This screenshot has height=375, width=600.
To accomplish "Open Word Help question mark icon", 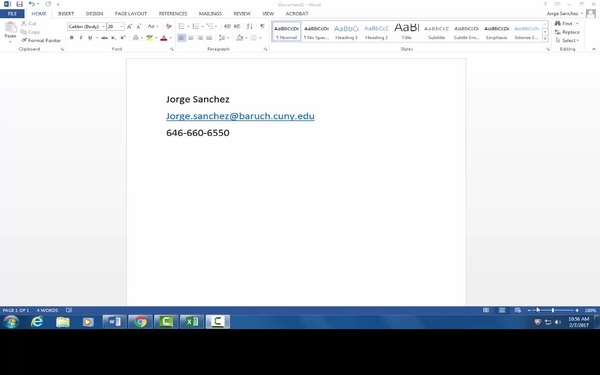I will click(x=545, y=4).
